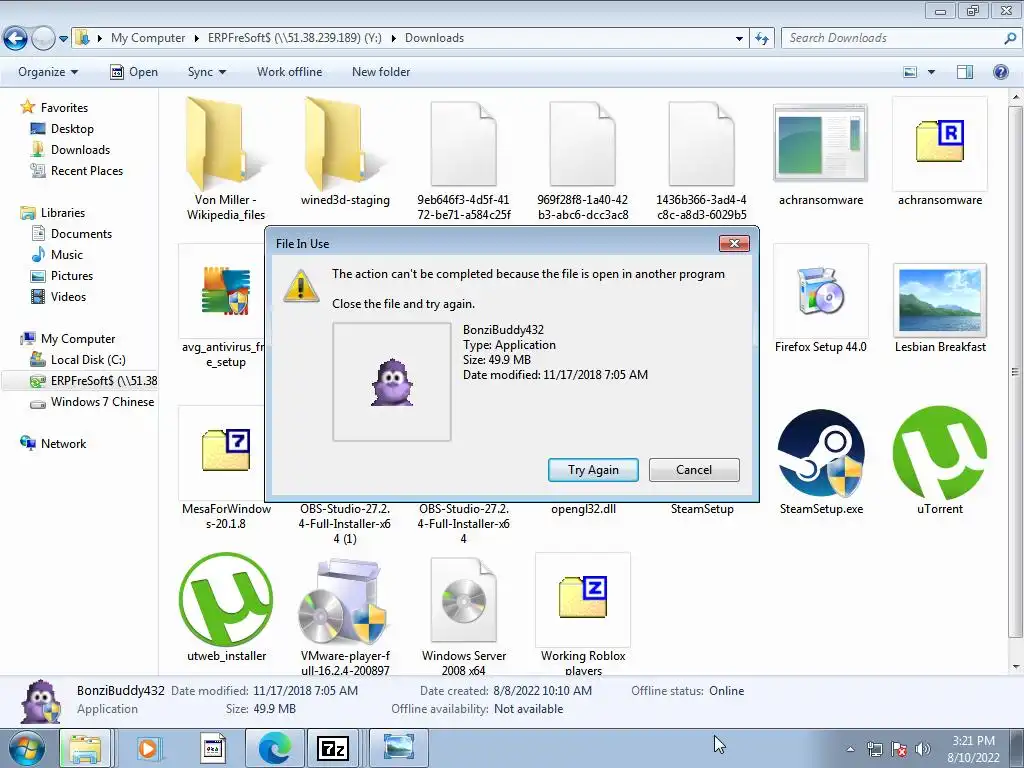The width and height of the screenshot is (1024, 768).
Task: Select the SteamSetup.exe Steam icon
Action: 821,453
